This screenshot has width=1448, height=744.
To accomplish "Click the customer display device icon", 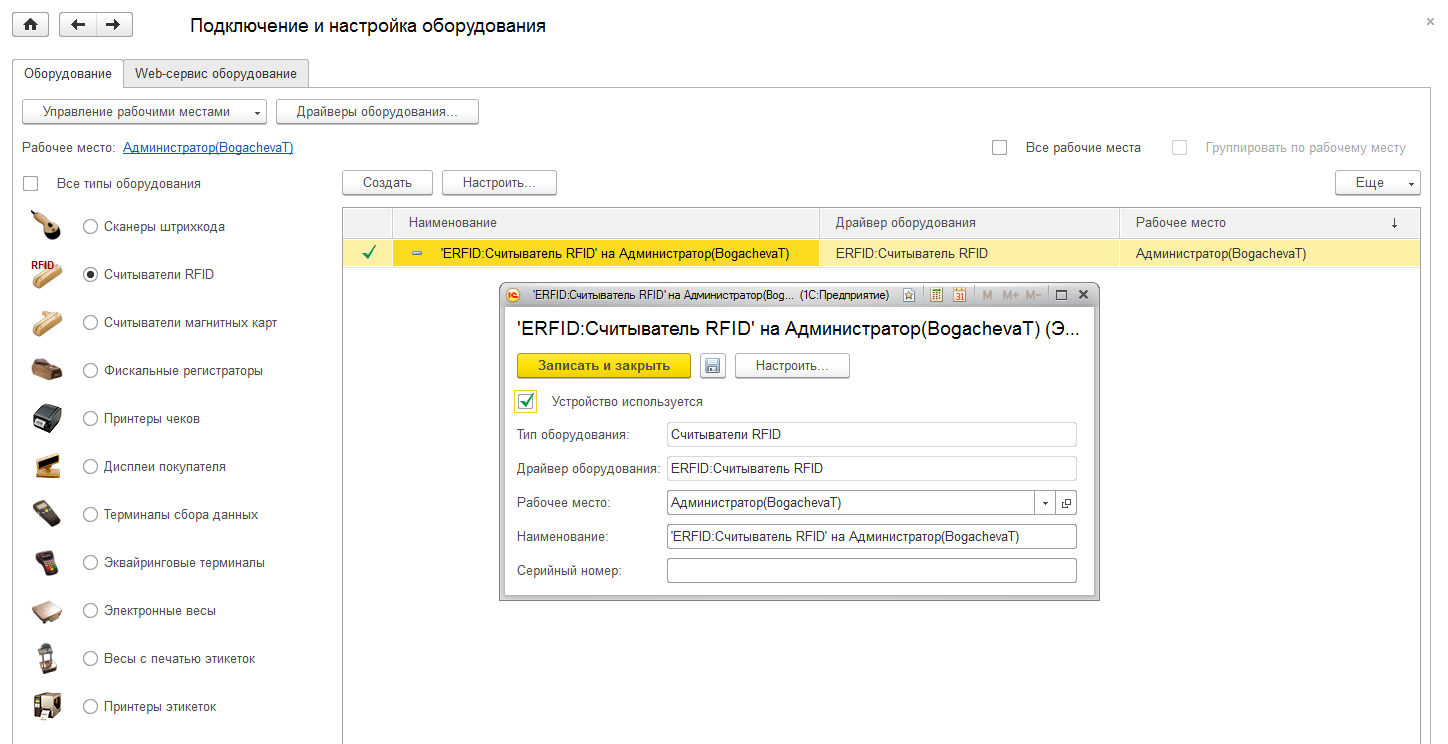I will 46,466.
